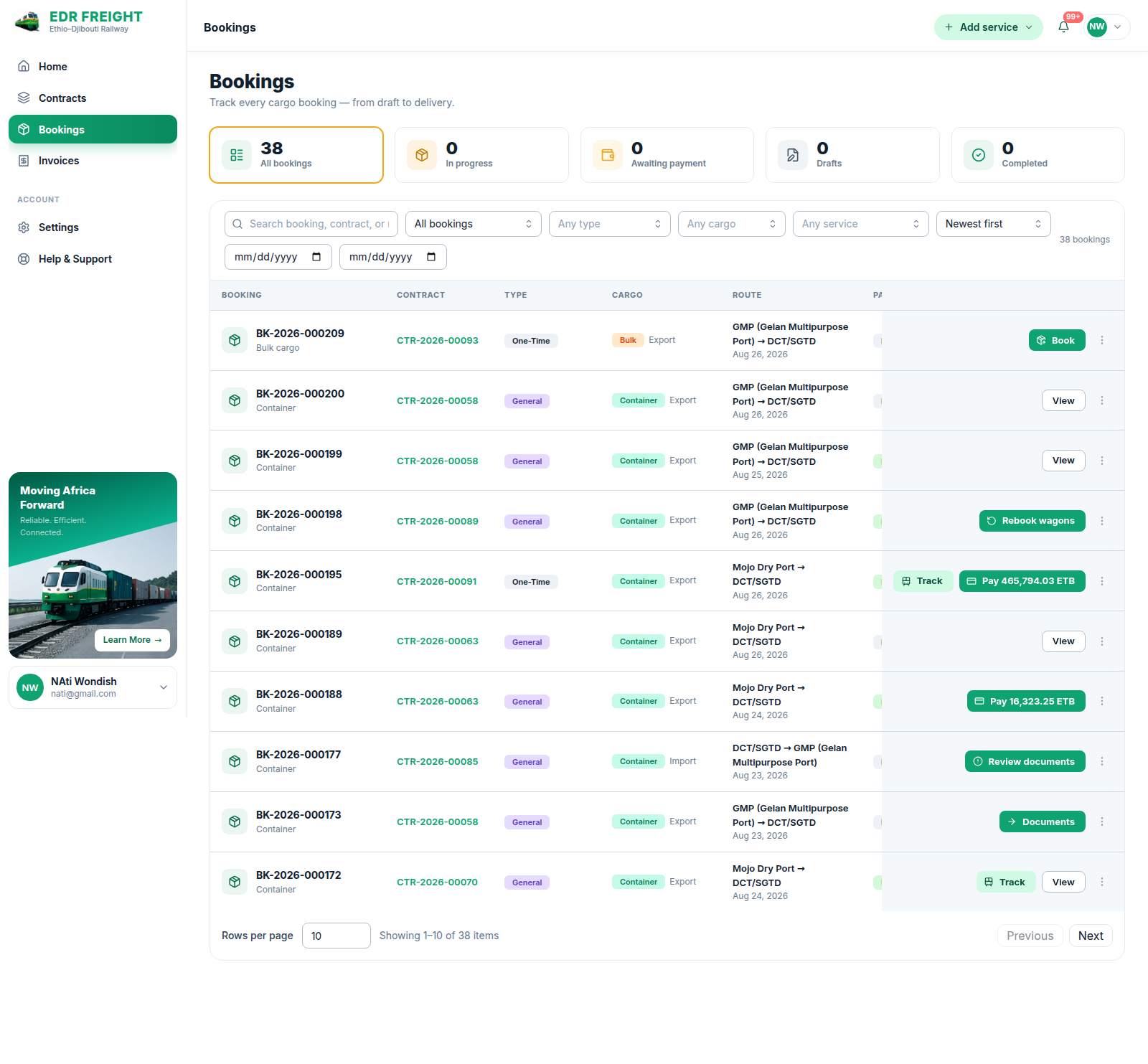Click Pay 465,794.03 ETB button
Image resolution: width=1148 pixels, height=1064 pixels.
click(x=1022, y=581)
